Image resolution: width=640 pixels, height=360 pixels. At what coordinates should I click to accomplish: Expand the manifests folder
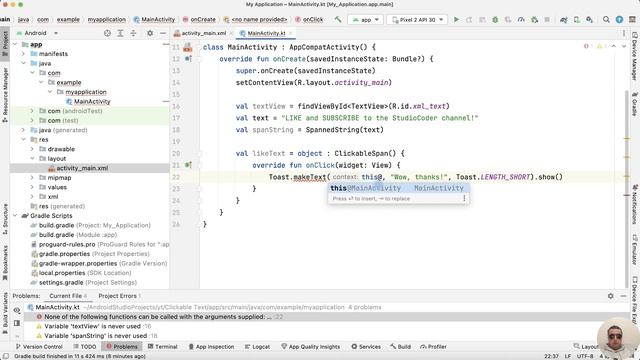point(24,53)
